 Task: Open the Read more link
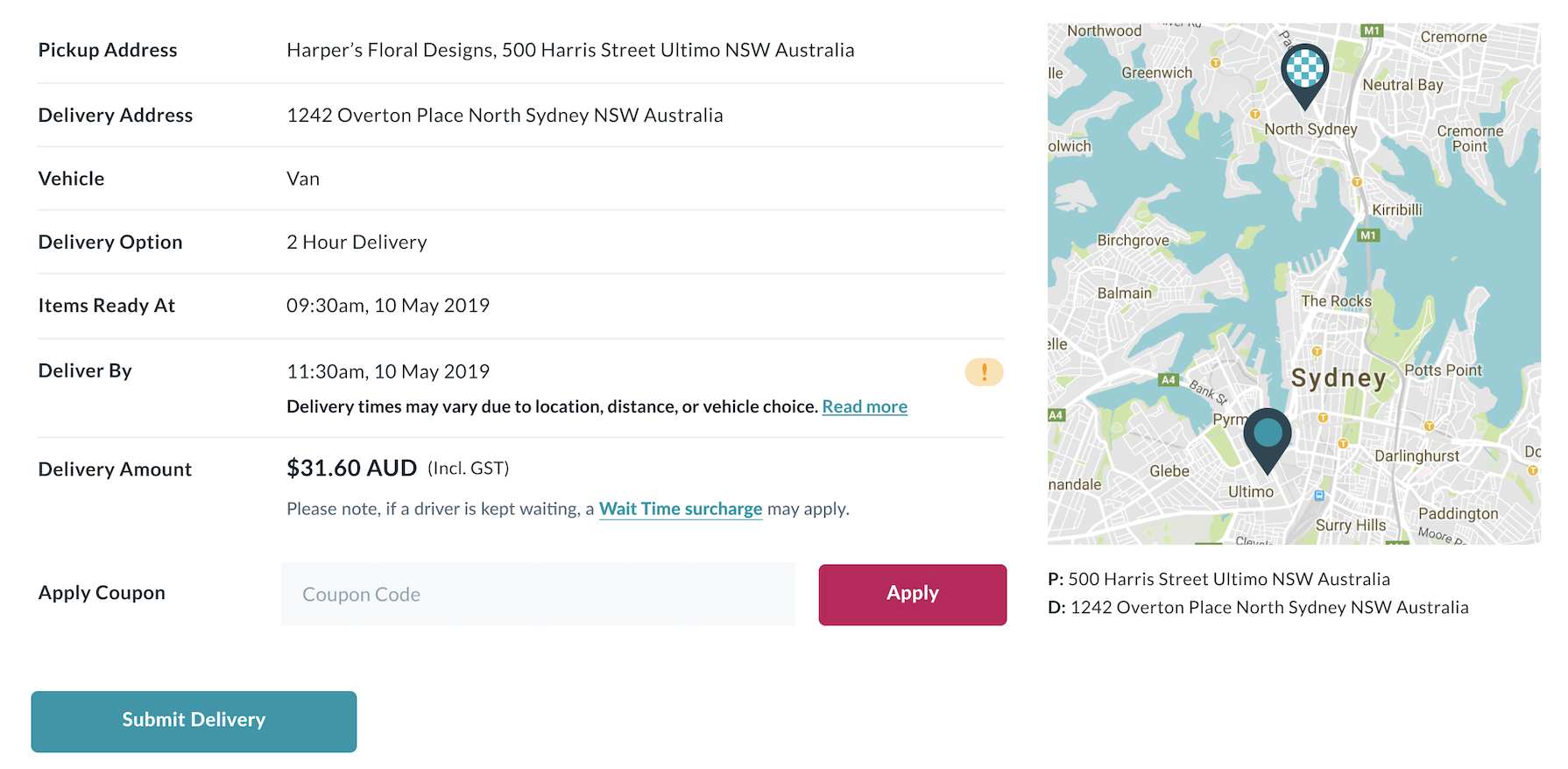click(865, 406)
